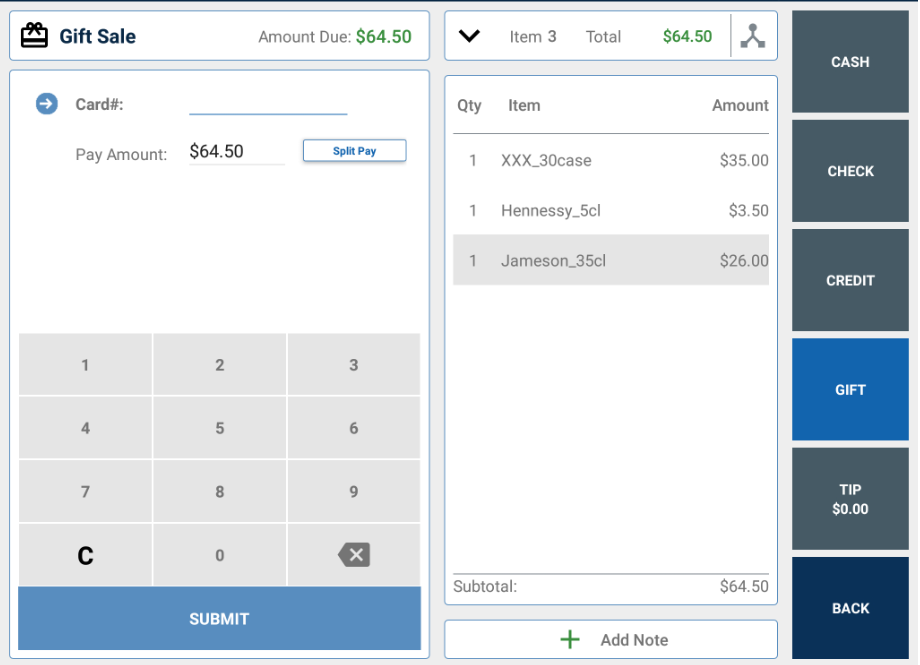920x665 pixels.
Task: Choose the CREDIT payment option
Action: (x=850, y=281)
